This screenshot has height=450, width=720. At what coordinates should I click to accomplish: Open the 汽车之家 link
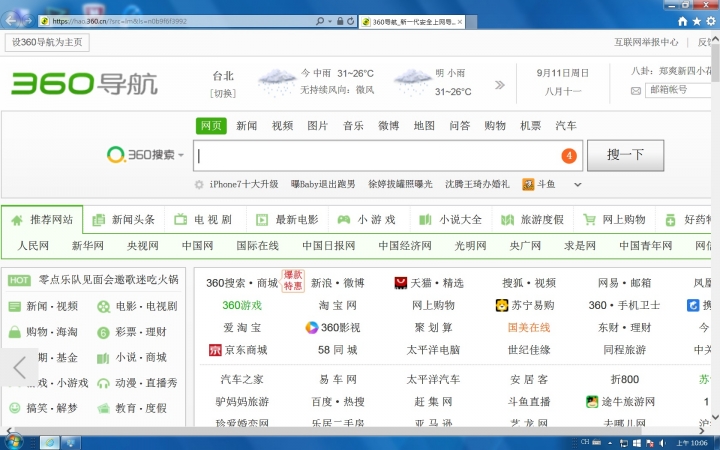click(242, 379)
